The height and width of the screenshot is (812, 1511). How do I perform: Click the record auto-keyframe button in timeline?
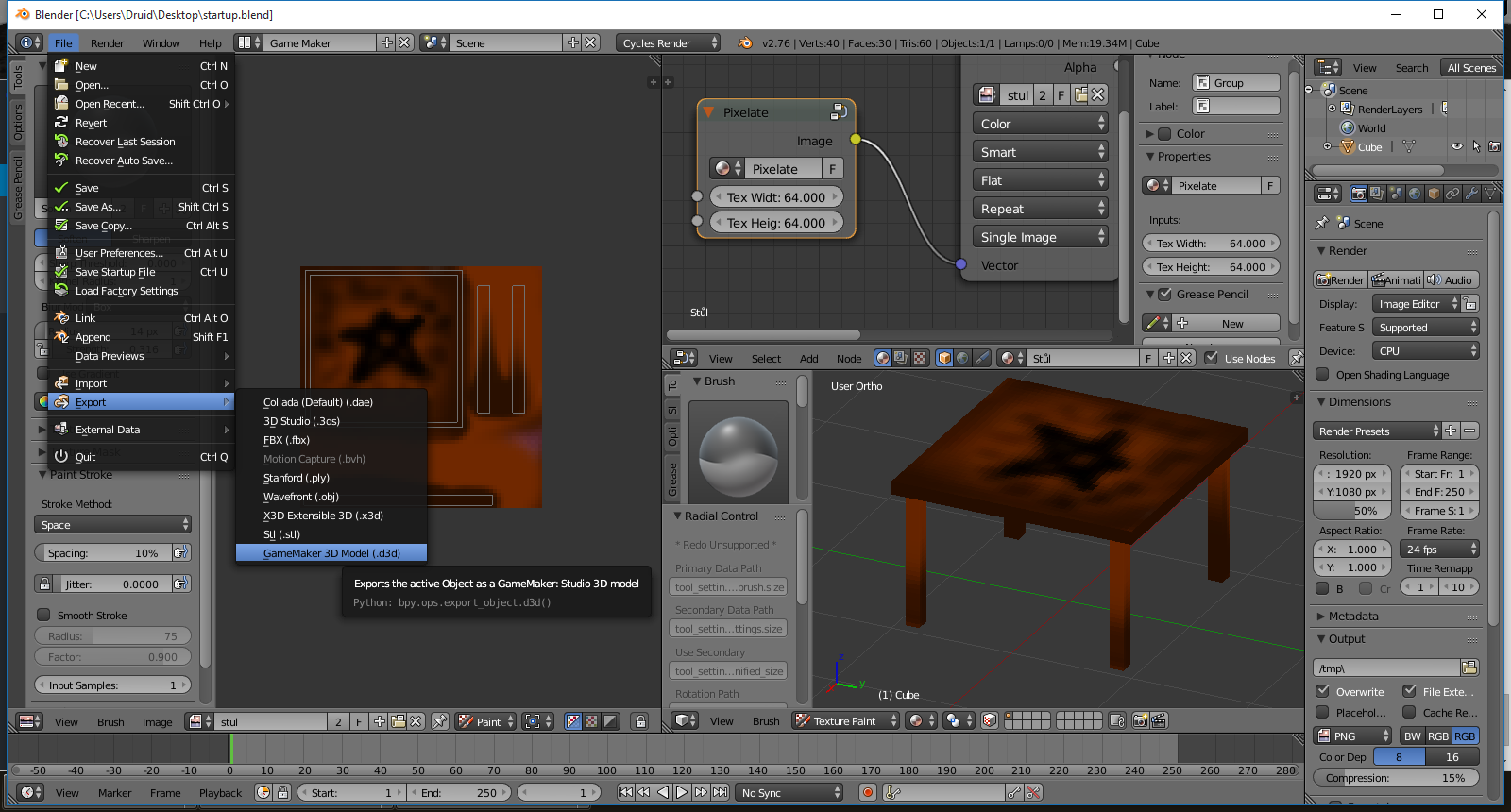click(x=868, y=793)
